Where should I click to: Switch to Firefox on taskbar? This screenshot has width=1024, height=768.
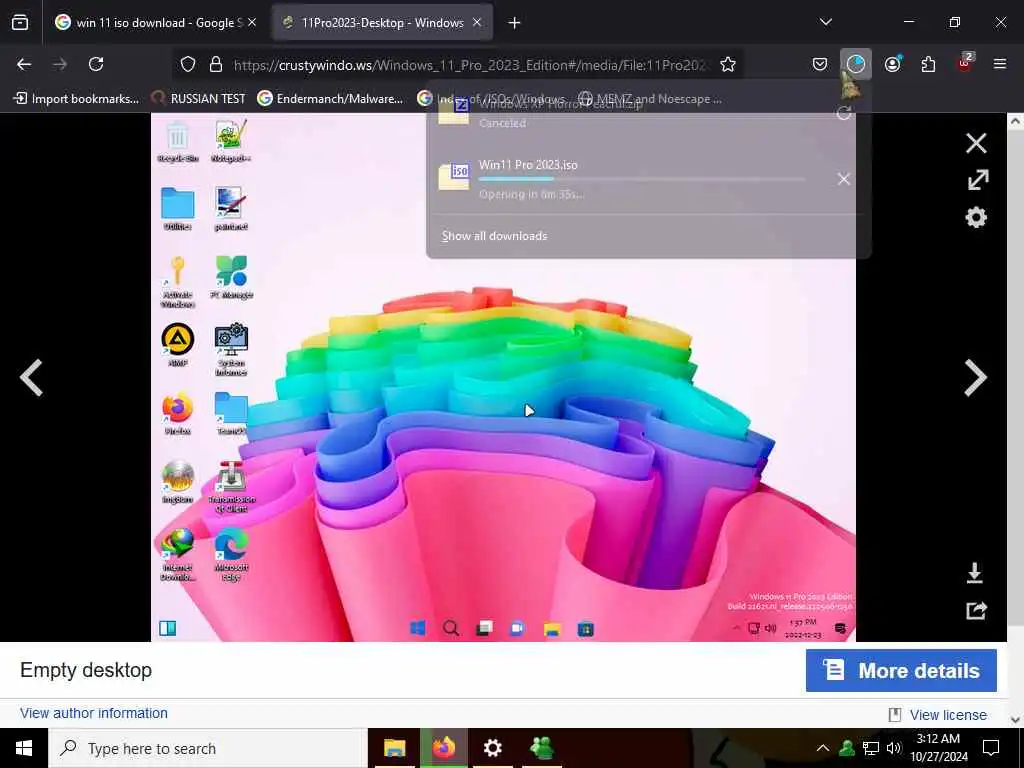pos(444,748)
